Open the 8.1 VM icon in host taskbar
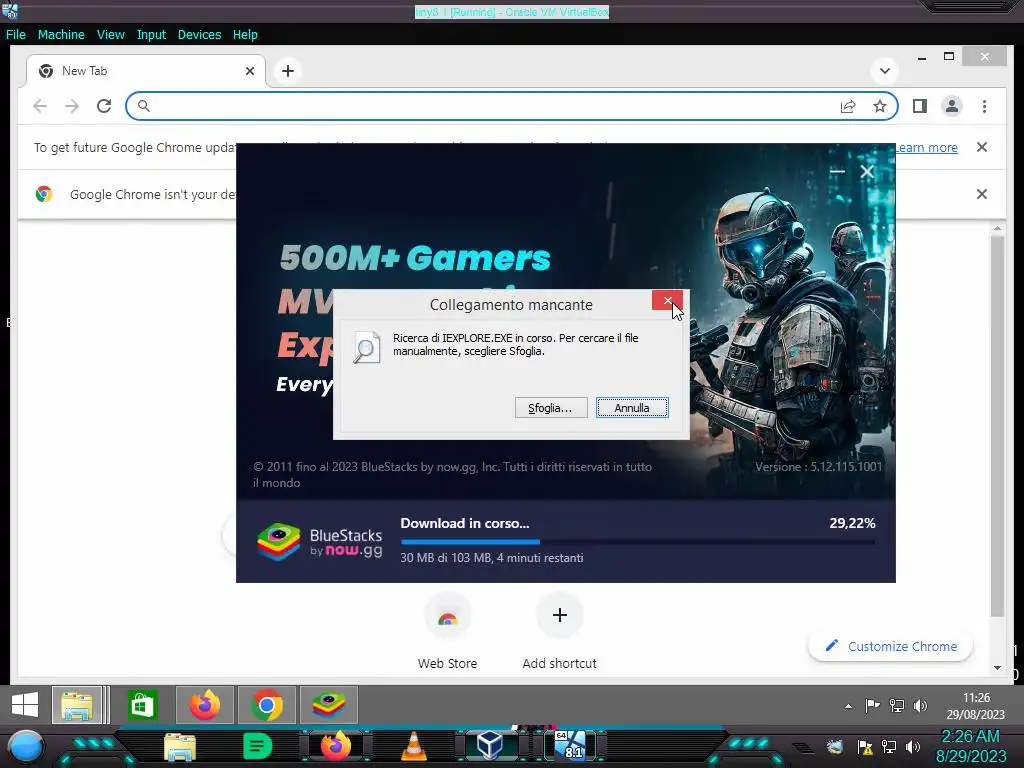This screenshot has width=1024, height=768. (569, 745)
